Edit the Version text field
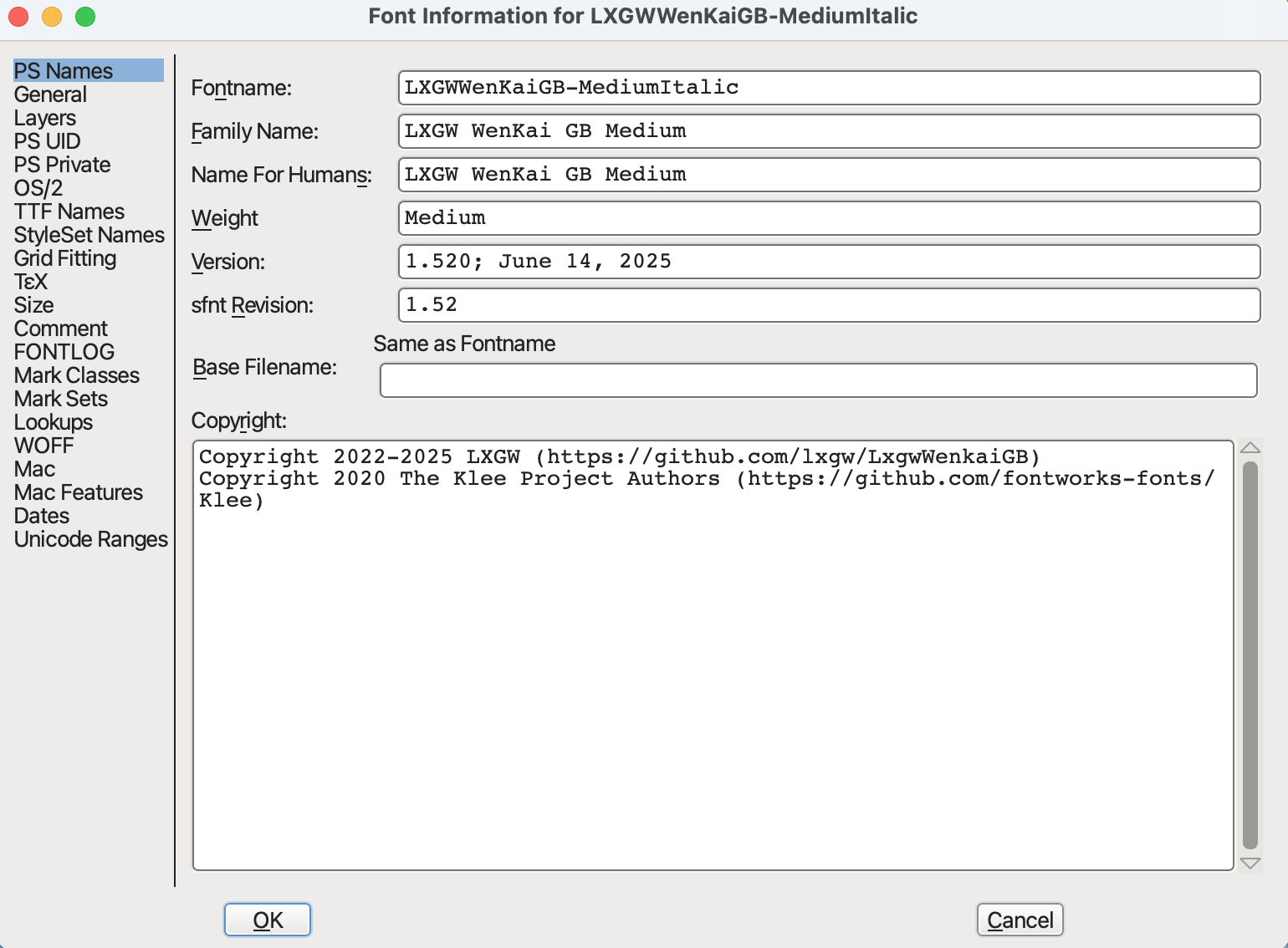Image resolution: width=1288 pixels, height=948 pixels. pos(828,262)
